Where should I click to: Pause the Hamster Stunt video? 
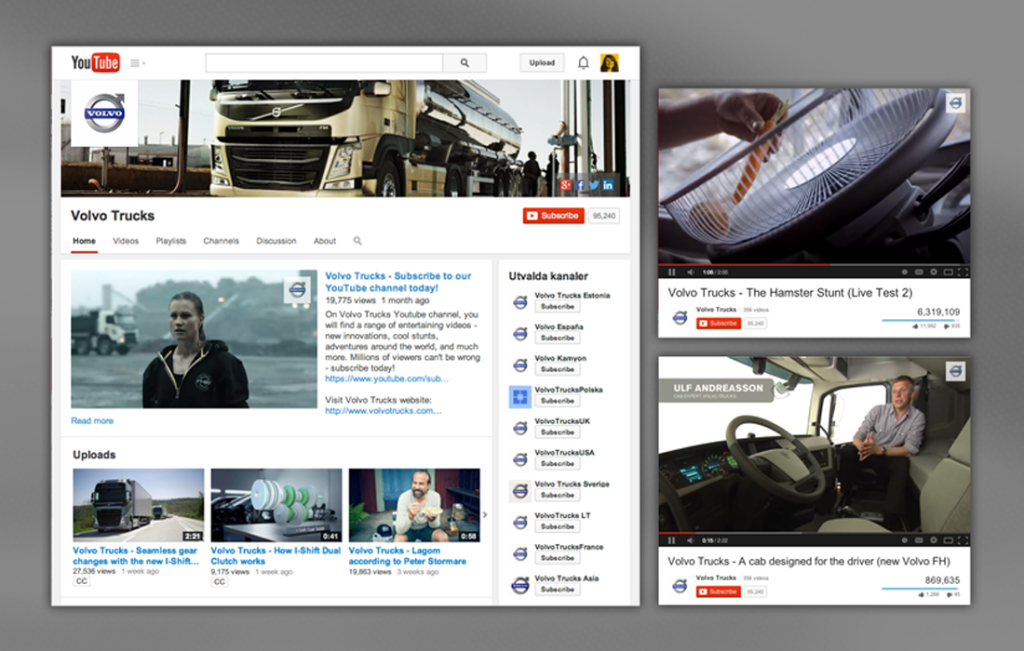[x=671, y=272]
